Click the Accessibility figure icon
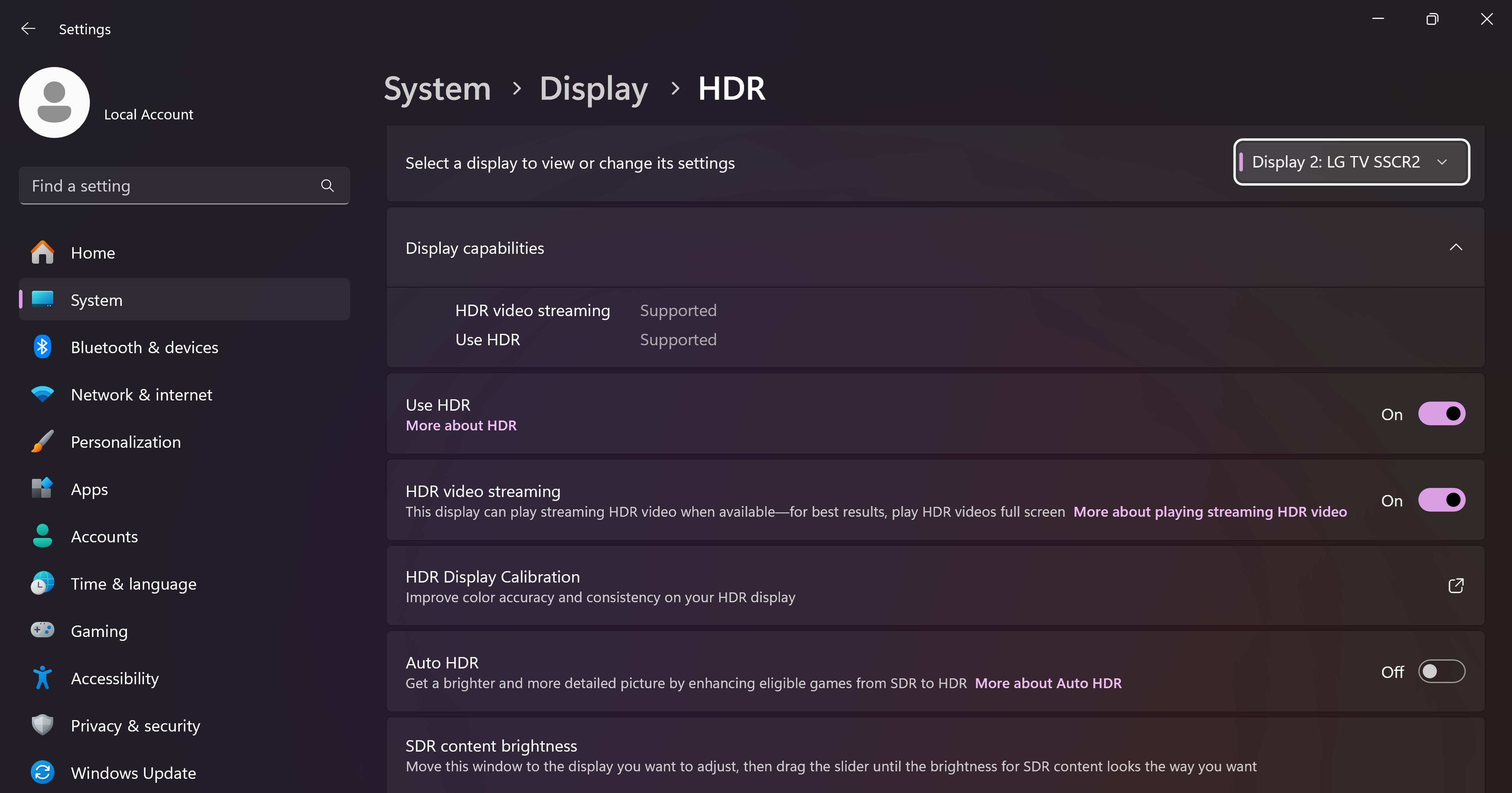 (42, 678)
